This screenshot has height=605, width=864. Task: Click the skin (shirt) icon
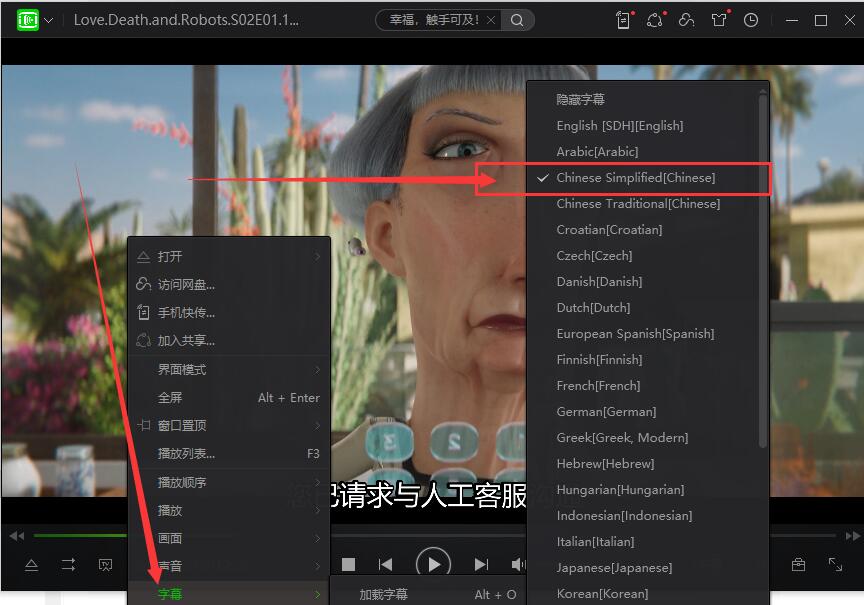pyautogui.click(x=719, y=20)
